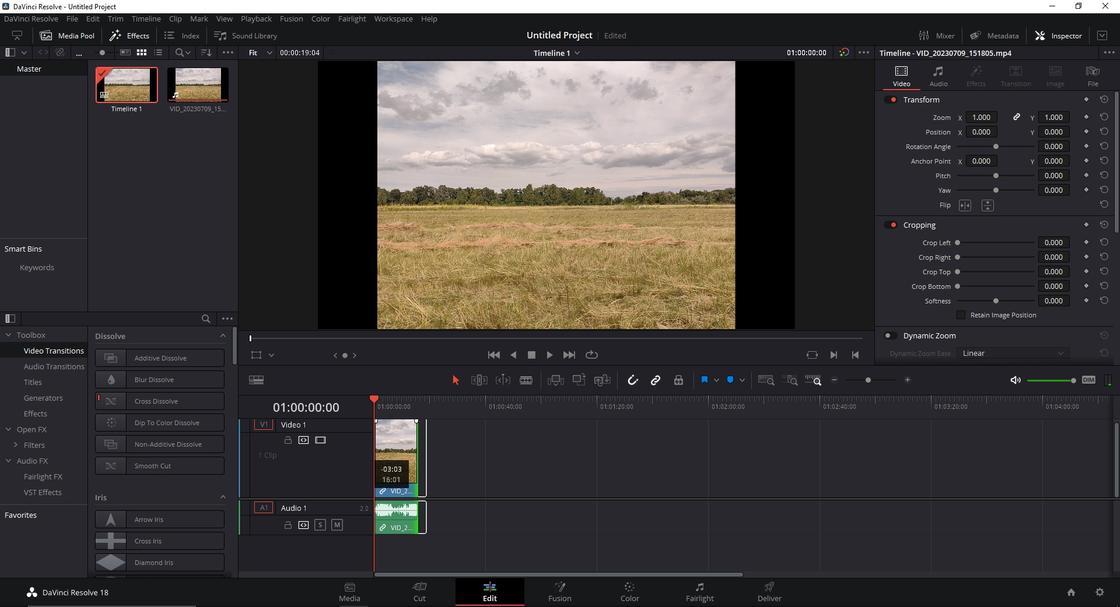Disable the Transform section toggle

pos(892,100)
